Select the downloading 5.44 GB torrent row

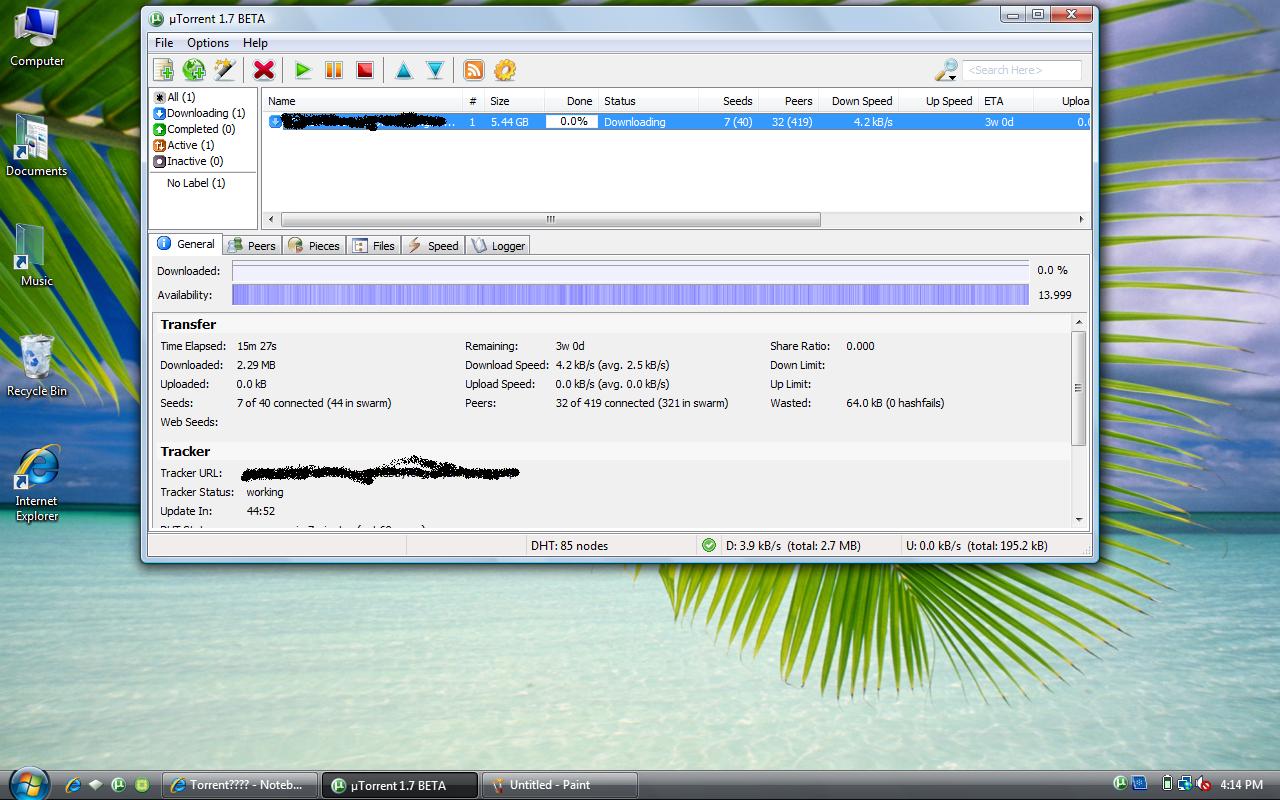[x=676, y=122]
